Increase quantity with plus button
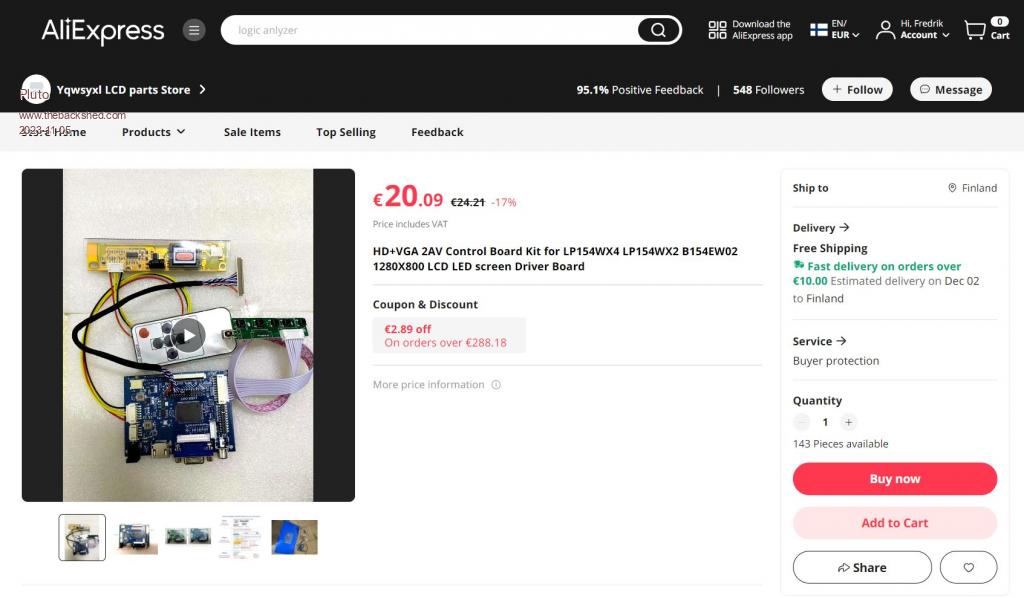 click(849, 422)
